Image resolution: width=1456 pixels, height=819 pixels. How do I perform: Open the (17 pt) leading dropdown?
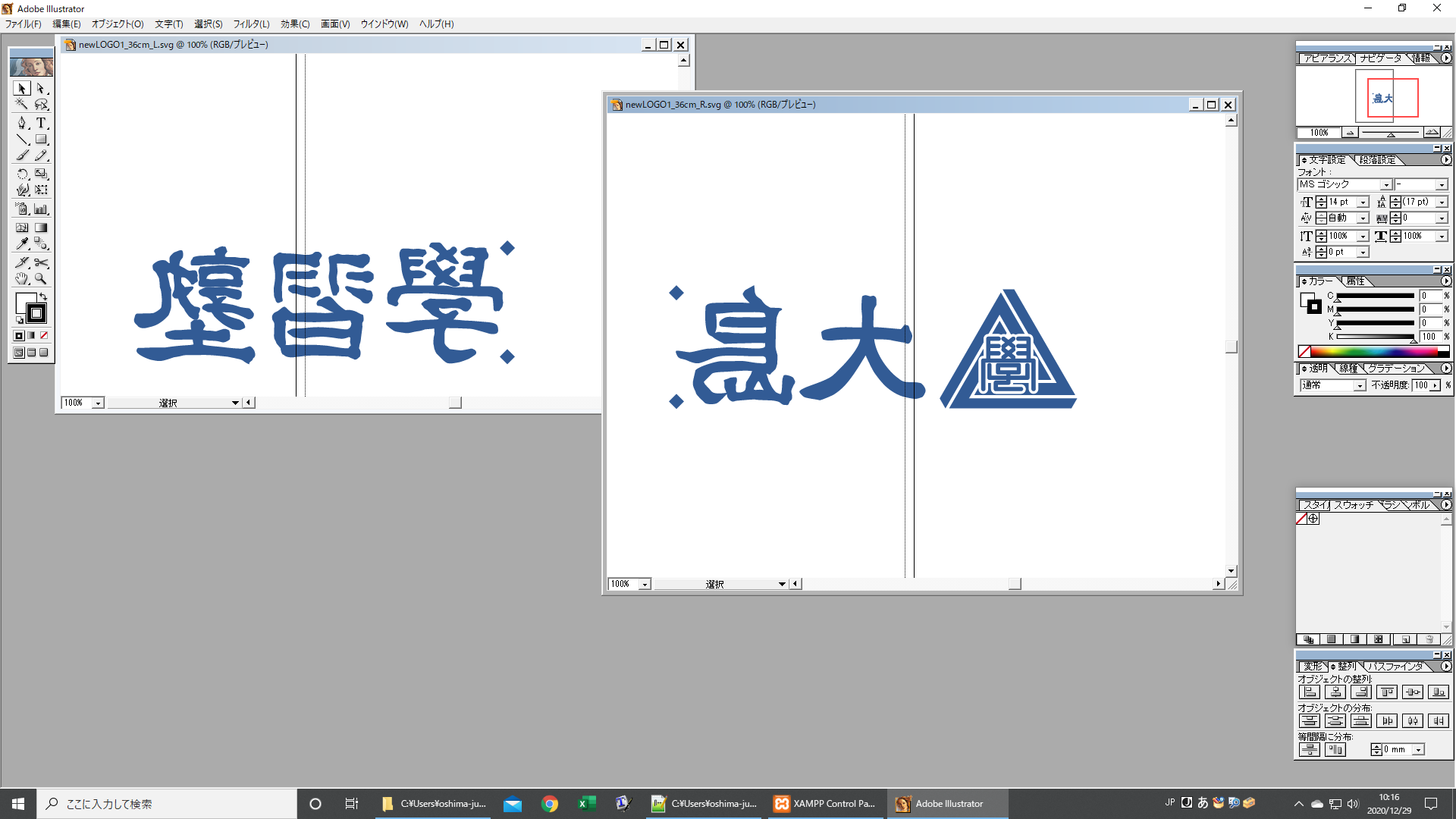tap(1442, 202)
